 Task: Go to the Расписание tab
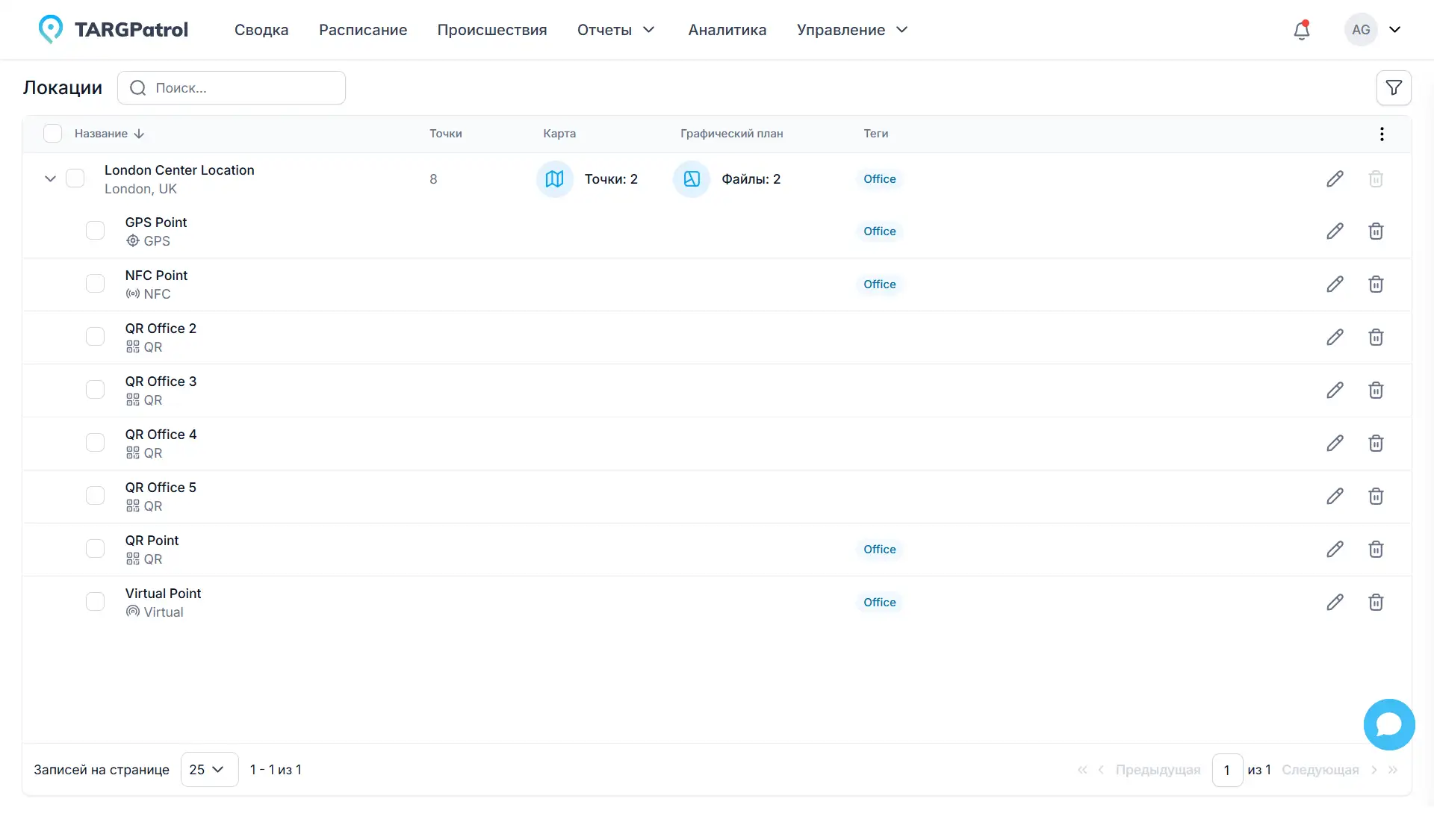363,30
